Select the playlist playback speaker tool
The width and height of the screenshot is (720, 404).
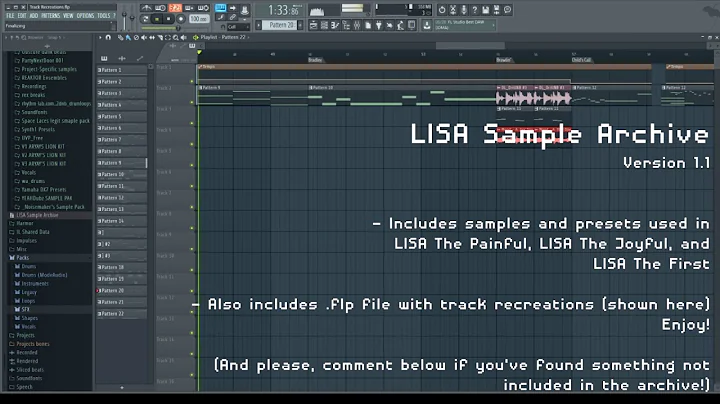coord(183,37)
